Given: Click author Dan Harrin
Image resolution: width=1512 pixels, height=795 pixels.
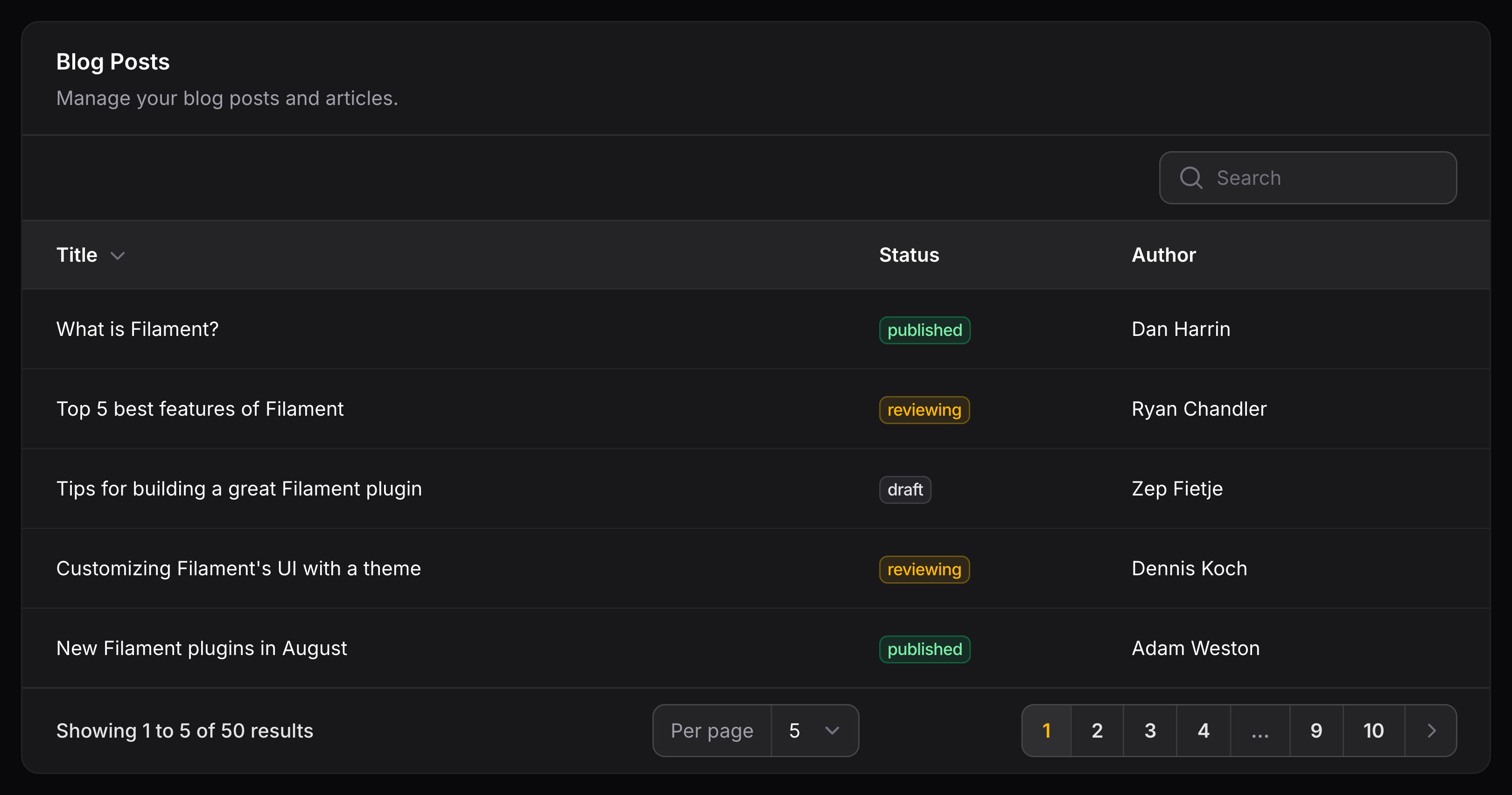Looking at the screenshot, I should click(x=1181, y=329).
